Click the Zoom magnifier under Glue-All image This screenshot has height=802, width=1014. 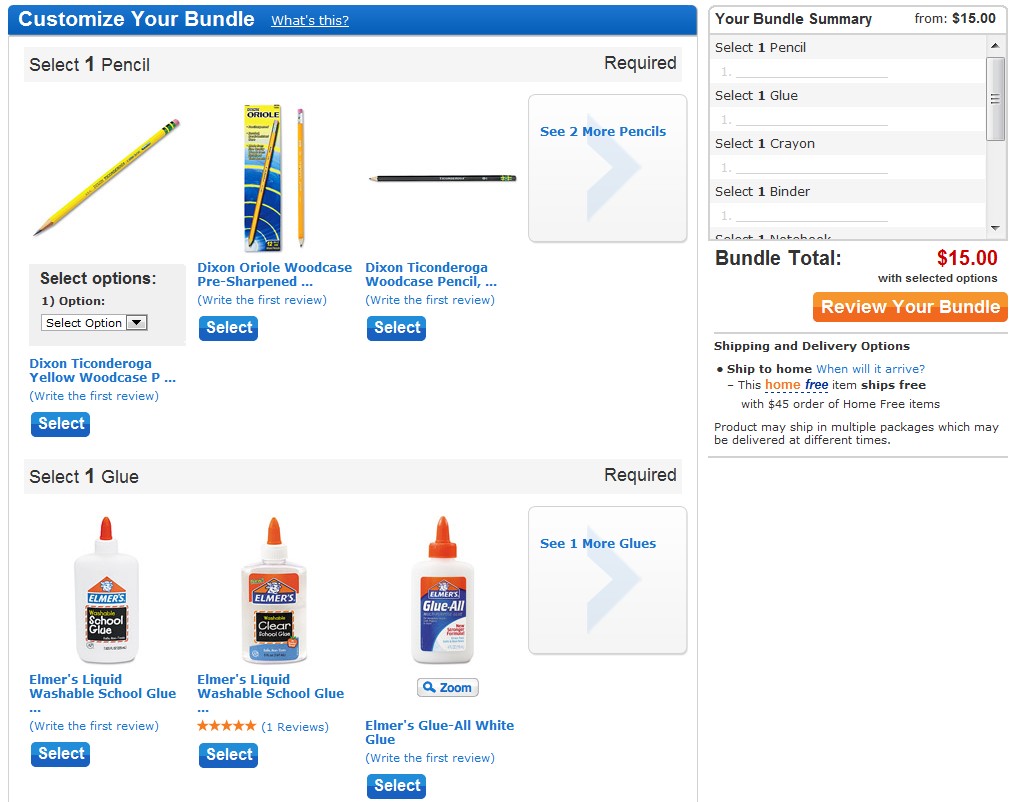(448, 688)
